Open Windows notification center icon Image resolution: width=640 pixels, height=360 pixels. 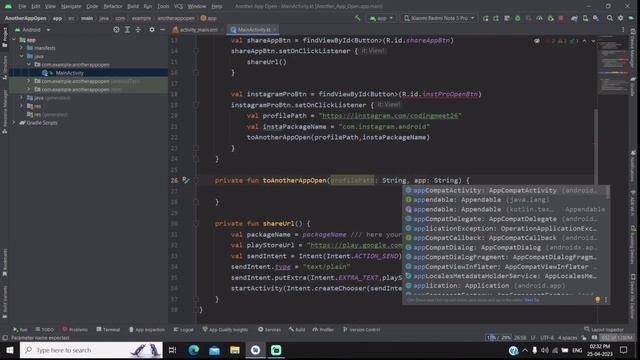623,350
